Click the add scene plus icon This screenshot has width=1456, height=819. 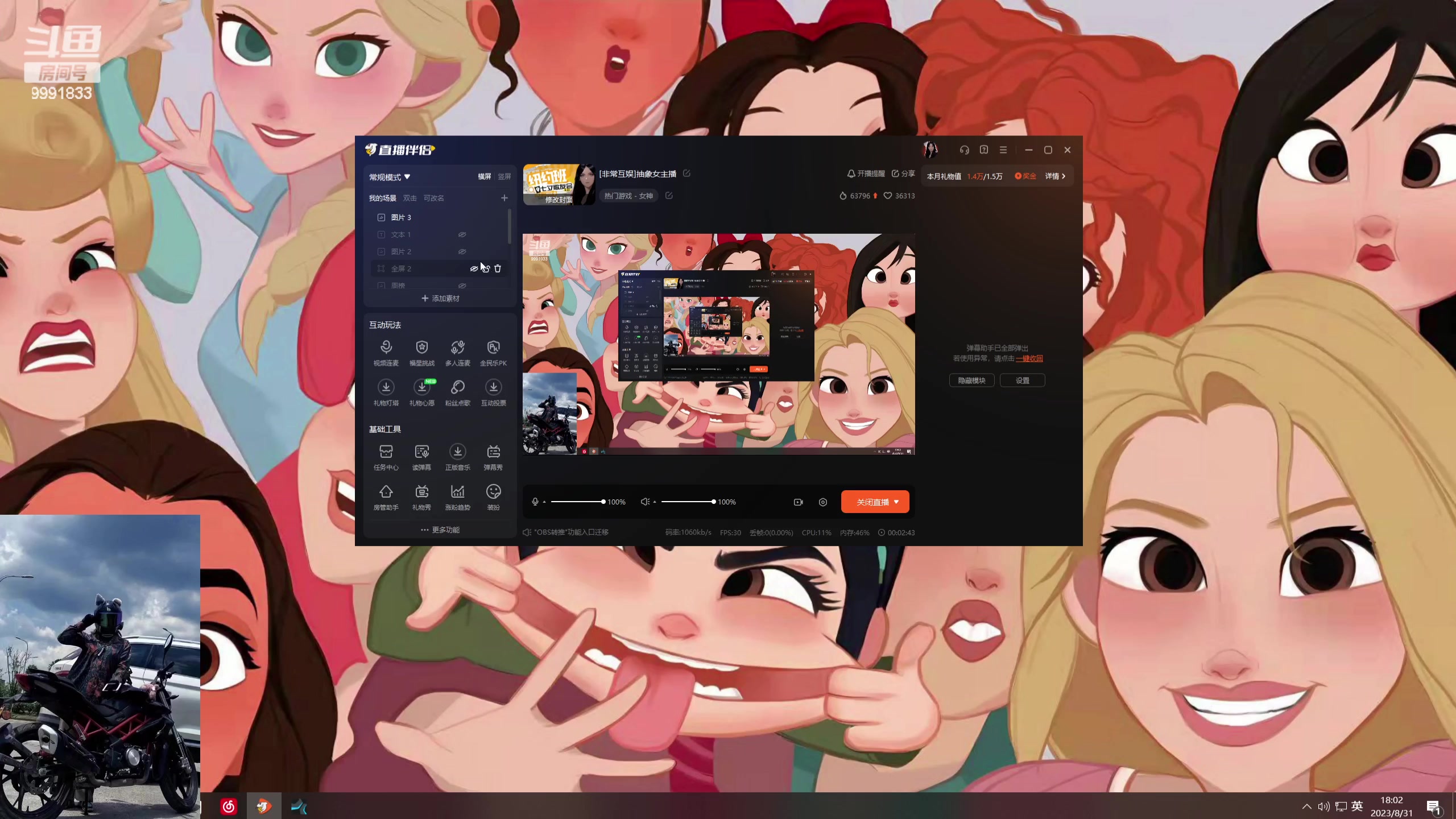coord(504,198)
